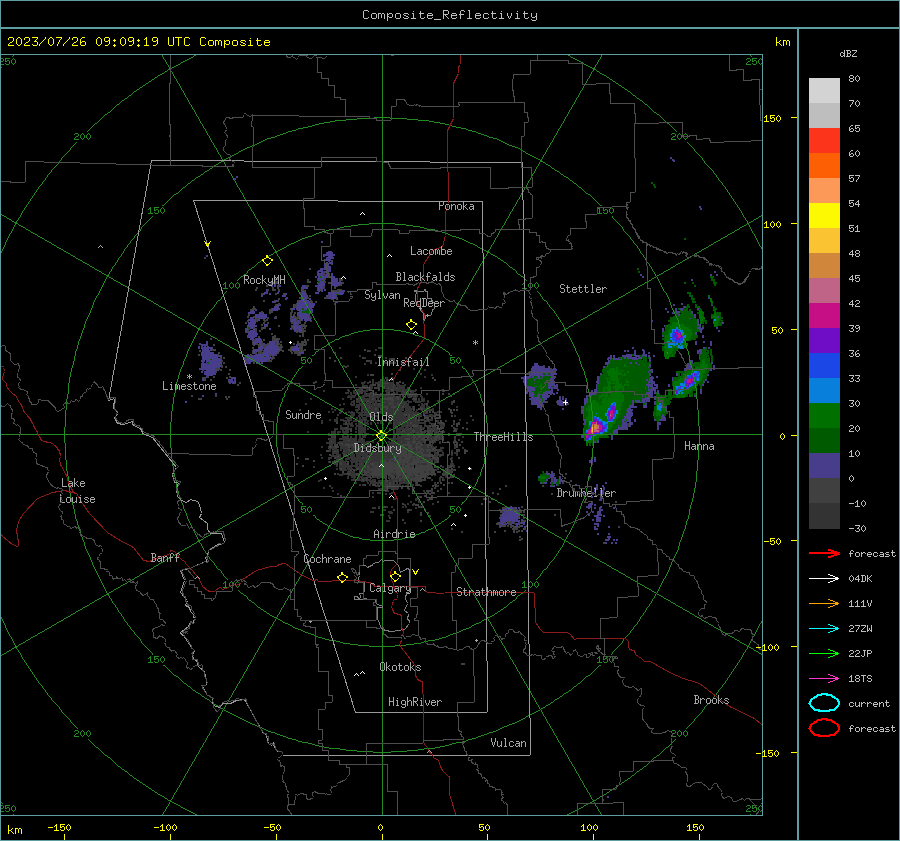Click the Drumheller town label
The width and height of the screenshot is (900, 841).
point(585,493)
